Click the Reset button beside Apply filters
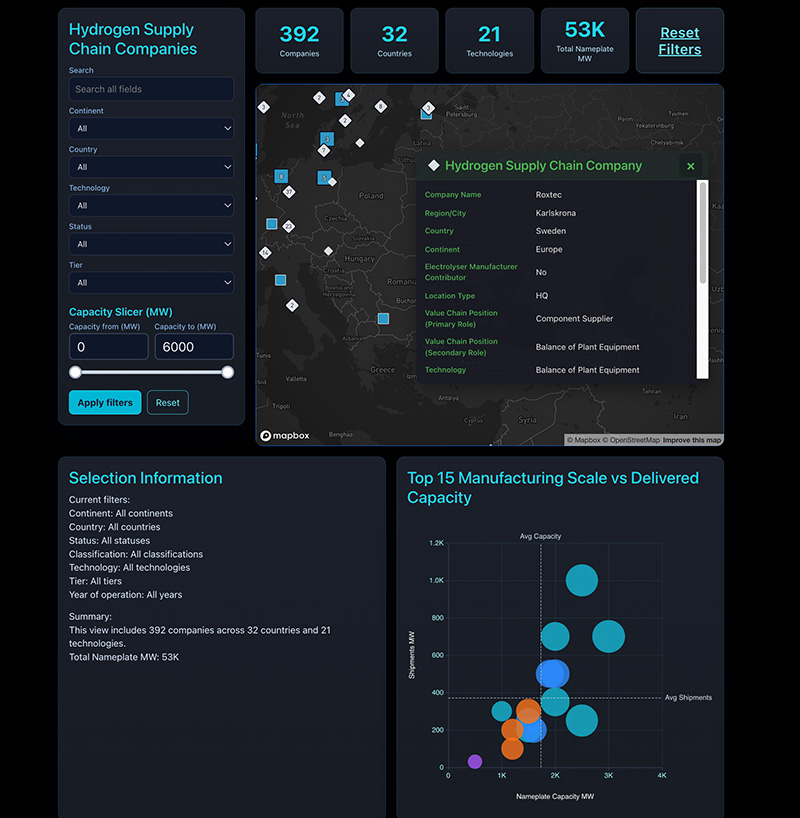This screenshot has height=818, width=800. pos(168,403)
